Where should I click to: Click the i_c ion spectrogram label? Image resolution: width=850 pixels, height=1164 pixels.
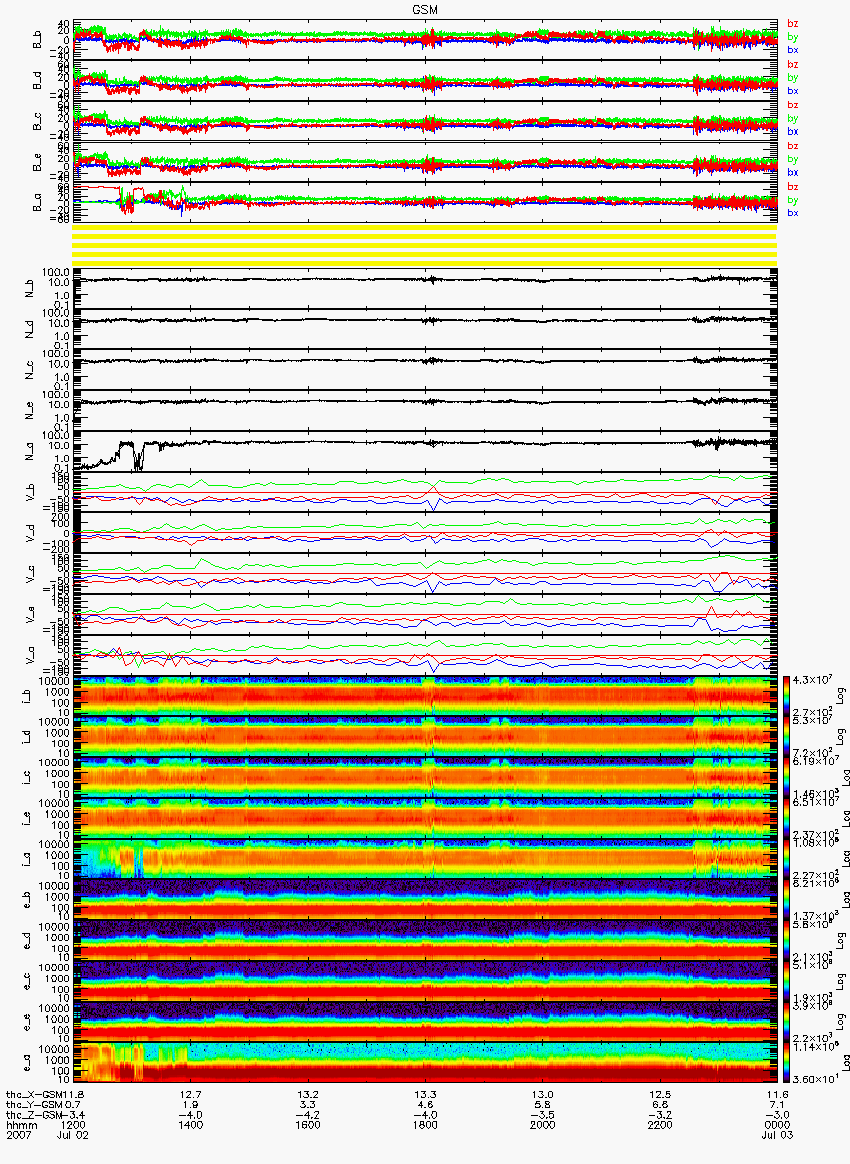coord(27,777)
